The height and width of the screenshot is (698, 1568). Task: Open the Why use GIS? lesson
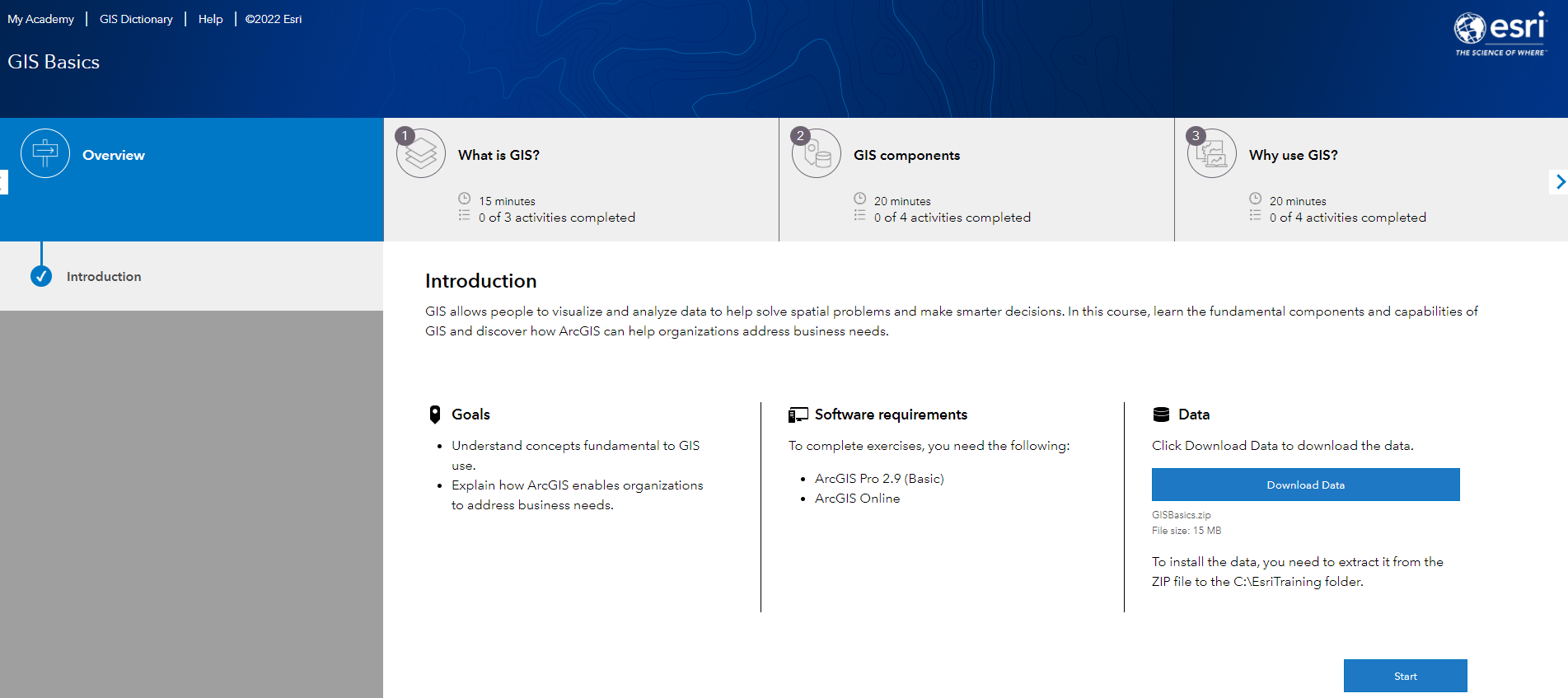(x=1371, y=180)
